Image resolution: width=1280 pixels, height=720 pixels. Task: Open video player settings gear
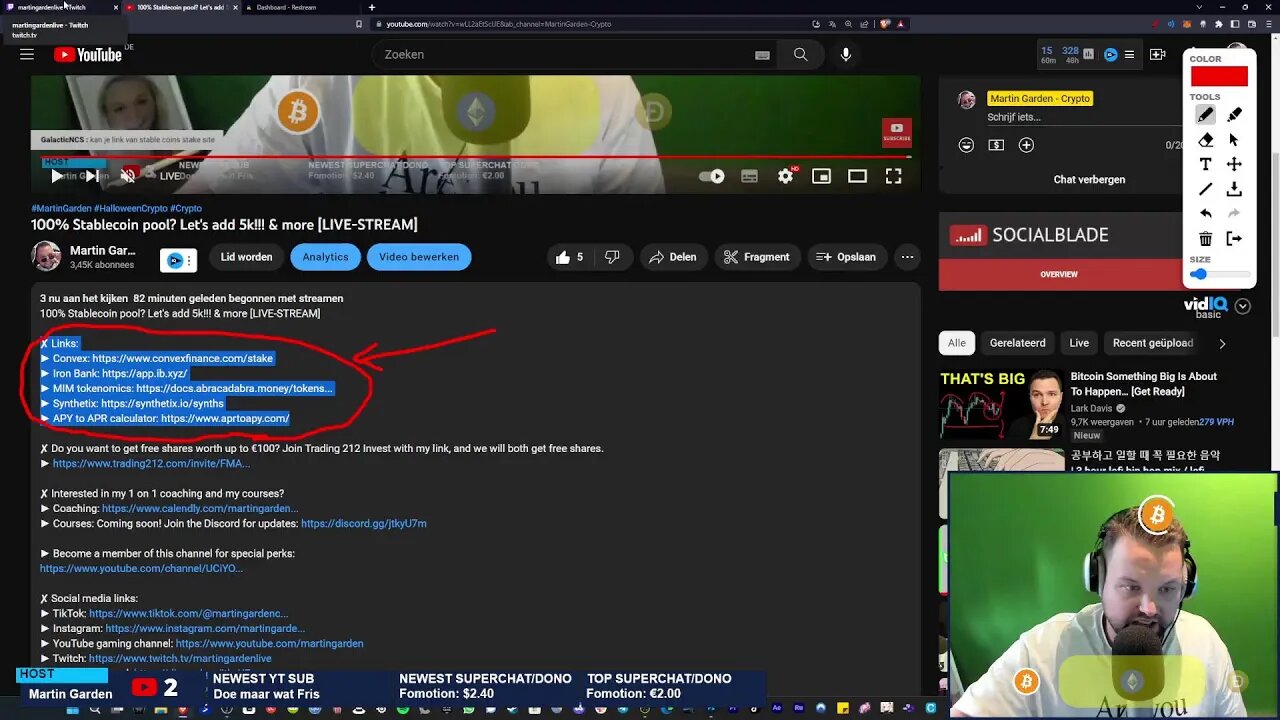click(786, 176)
